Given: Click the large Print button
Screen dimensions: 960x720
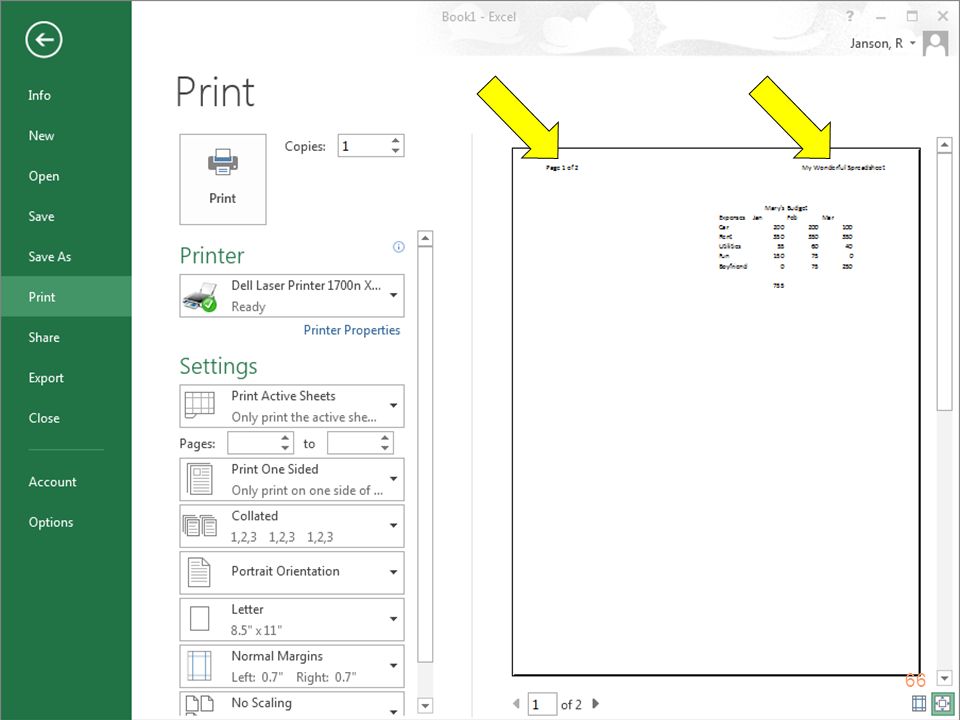Looking at the screenshot, I should click(x=223, y=179).
